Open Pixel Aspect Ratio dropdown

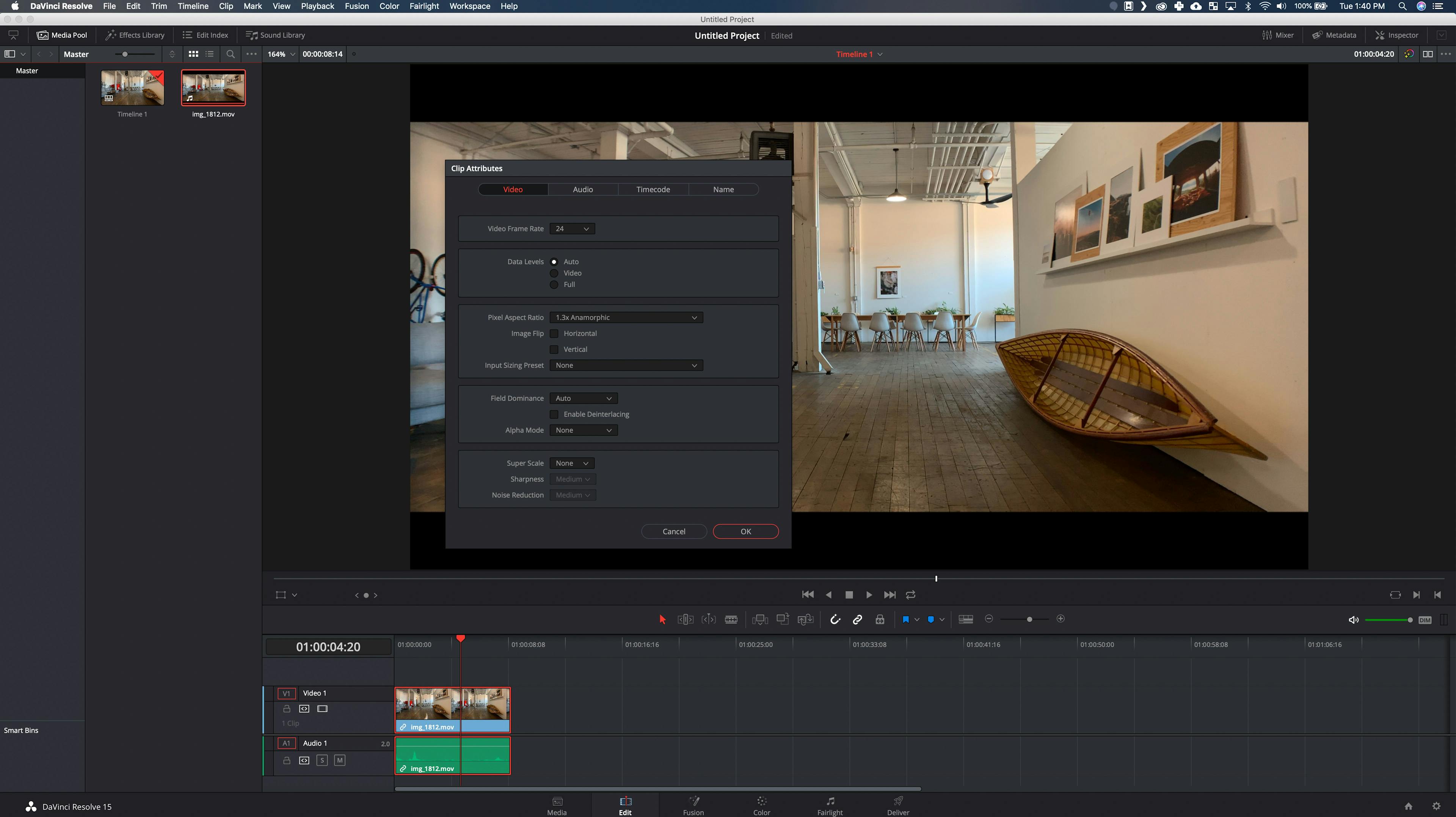click(x=626, y=318)
